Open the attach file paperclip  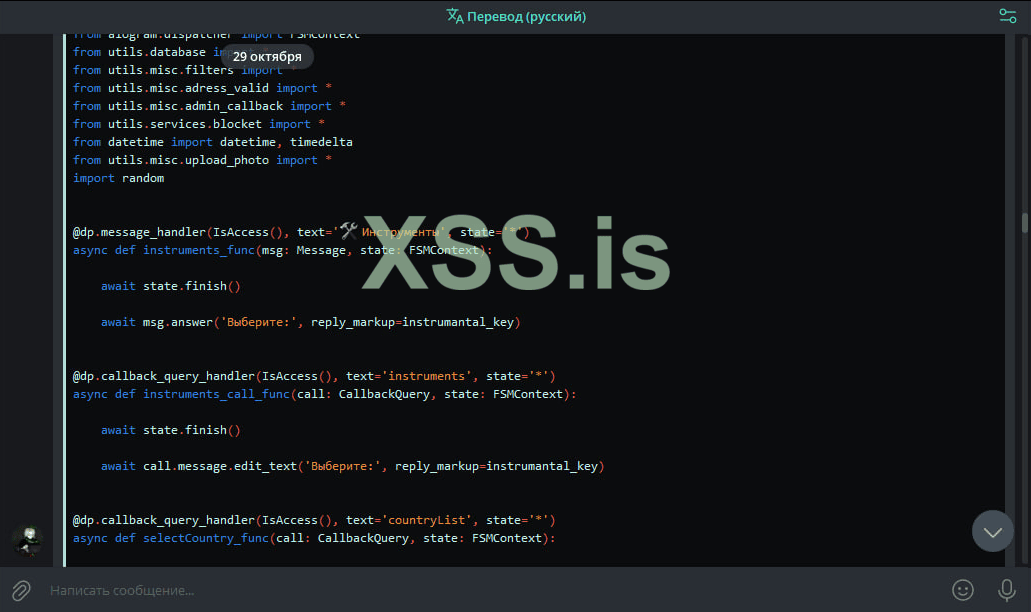pyautogui.click(x=21, y=590)
